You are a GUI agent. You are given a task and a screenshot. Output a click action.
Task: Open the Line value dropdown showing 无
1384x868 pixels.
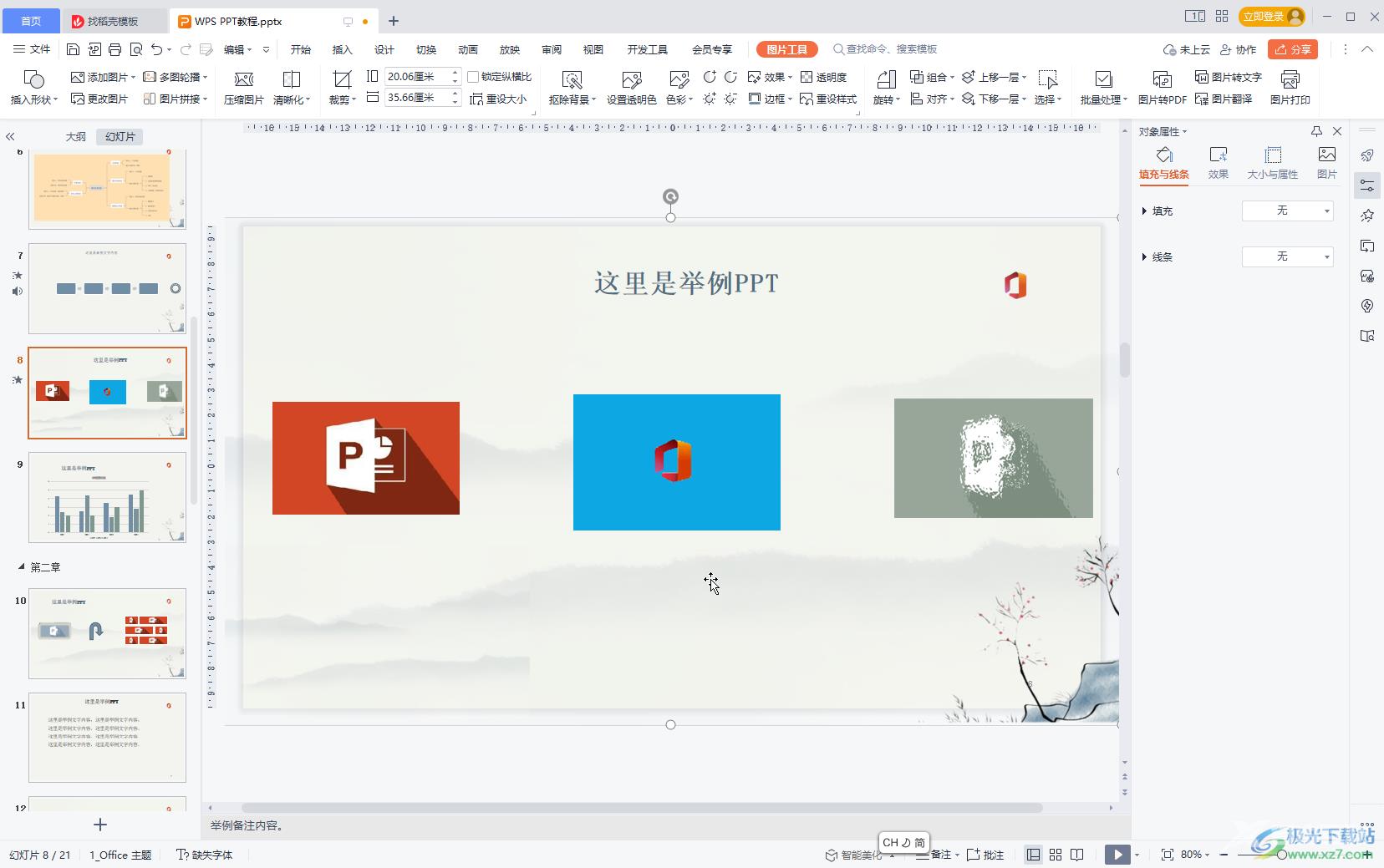coord(1287,256)
